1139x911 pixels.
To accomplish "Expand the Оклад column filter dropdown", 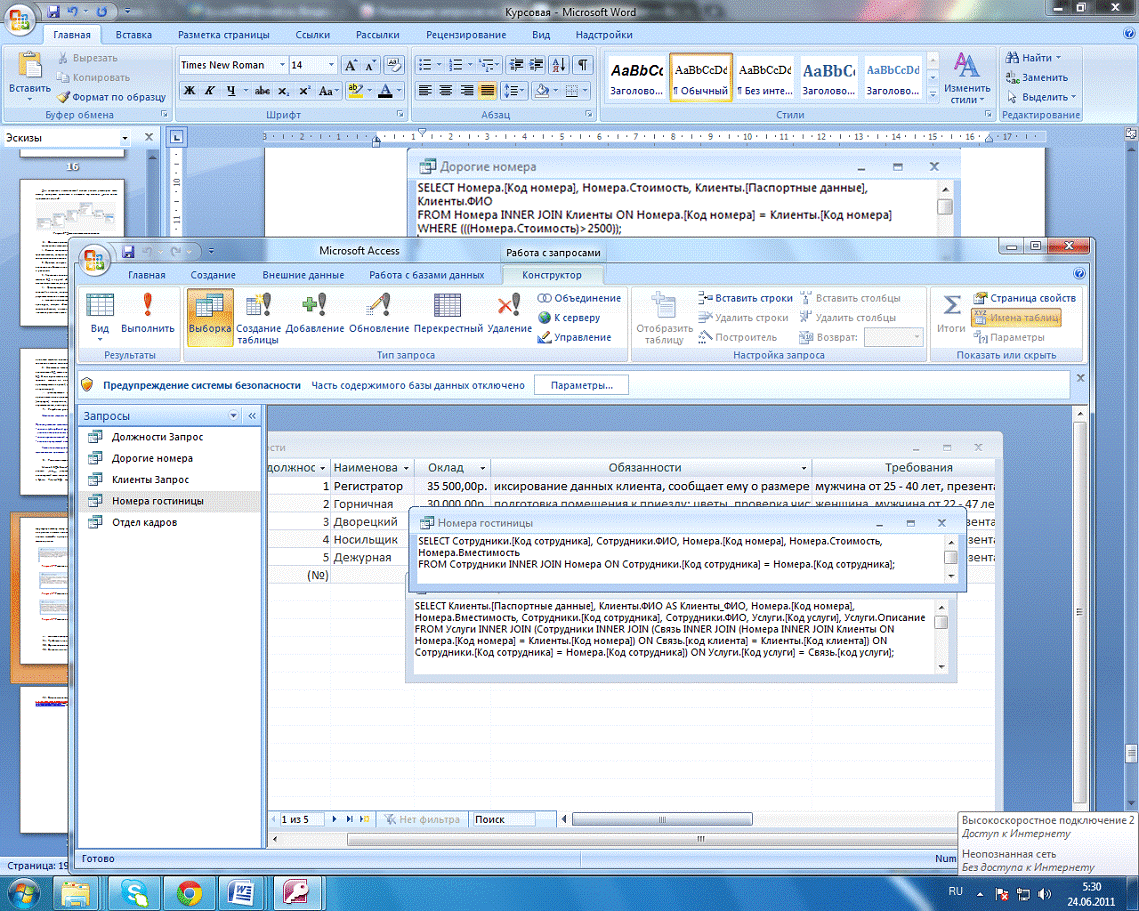I will [482, 468].
